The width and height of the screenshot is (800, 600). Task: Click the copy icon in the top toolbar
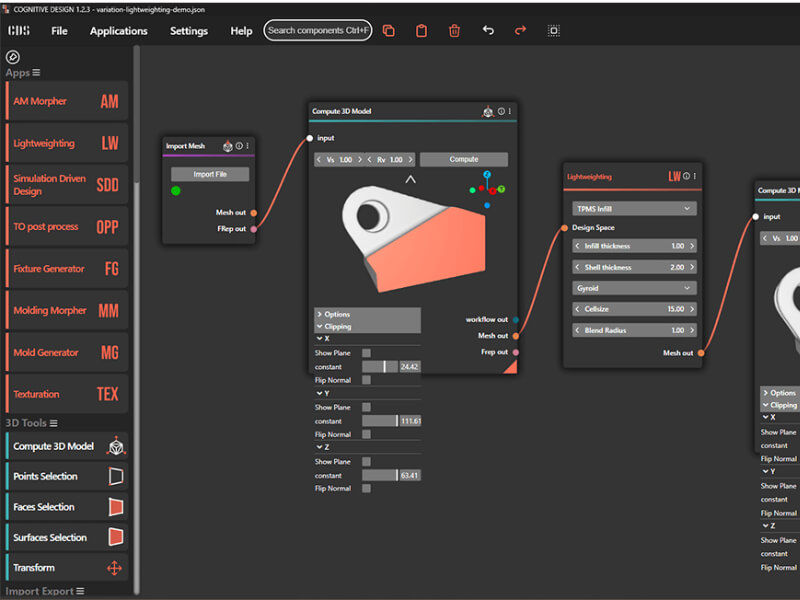388,31
